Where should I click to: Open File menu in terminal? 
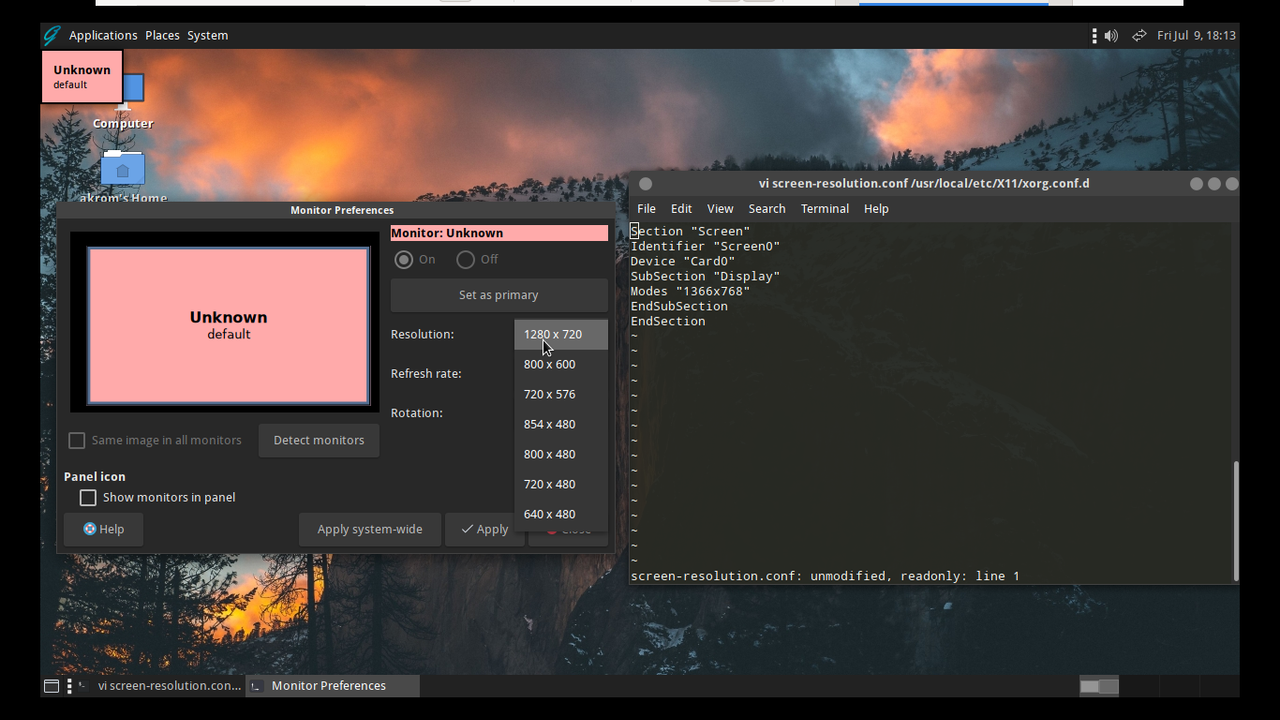[x=647, y=209]
